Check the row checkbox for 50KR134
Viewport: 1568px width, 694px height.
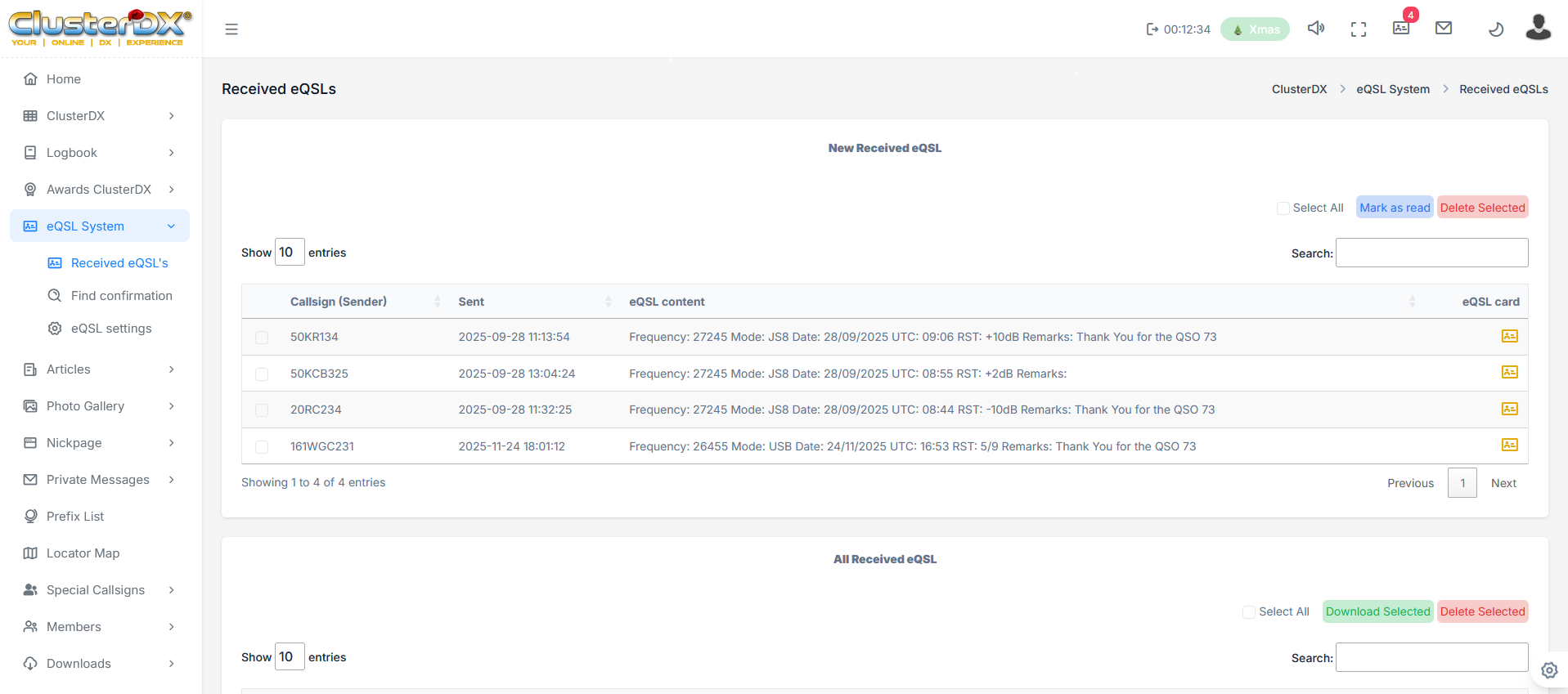tap(262, 338)
